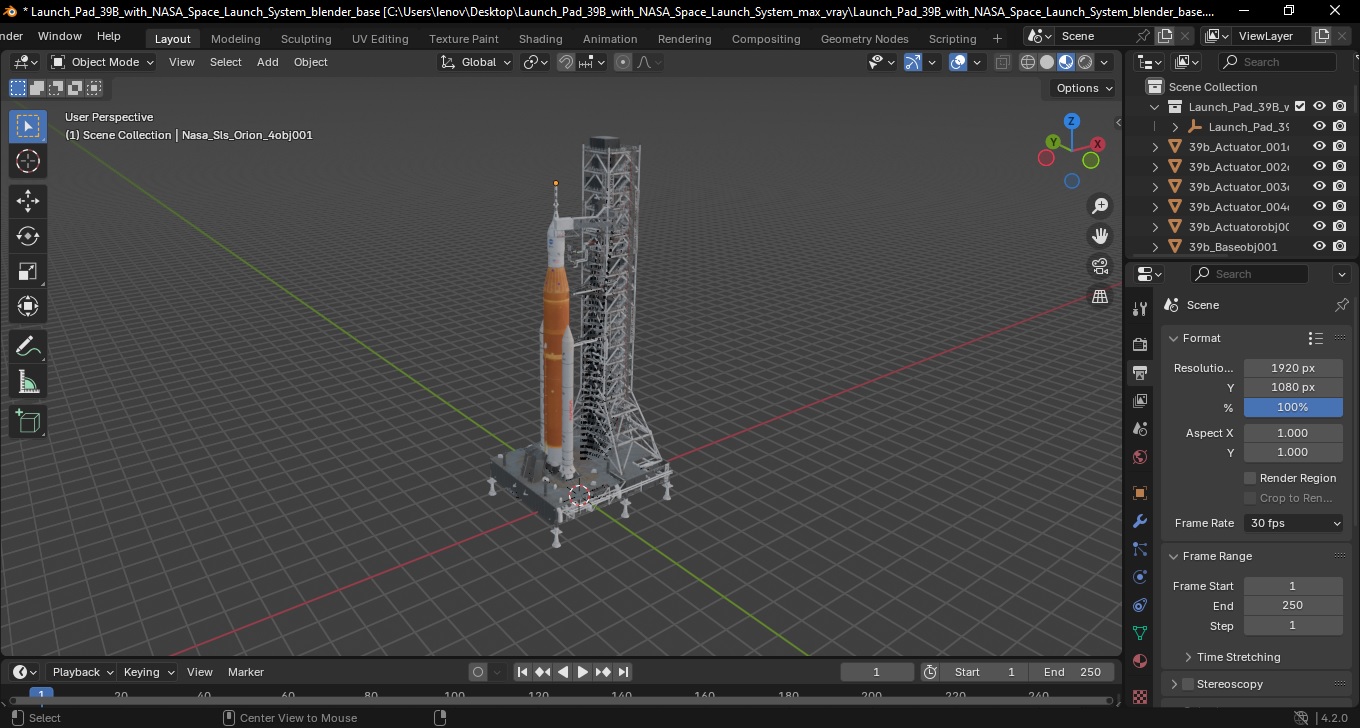The height and width of the screenshot is (728, 1360).
Task: Switch to rendered viewport shading
Action: click(x=1085, y=62)
